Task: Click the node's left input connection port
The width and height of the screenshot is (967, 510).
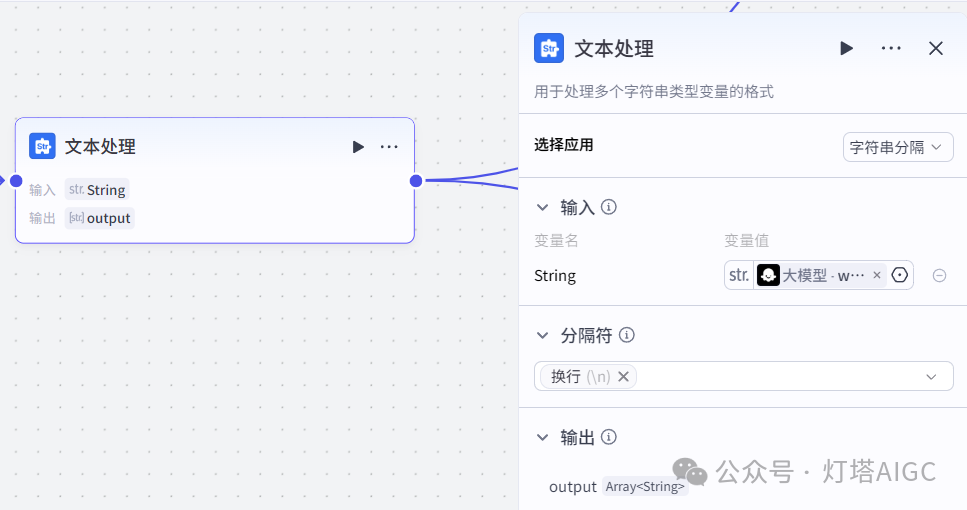Action: click(x=16, y=181)
